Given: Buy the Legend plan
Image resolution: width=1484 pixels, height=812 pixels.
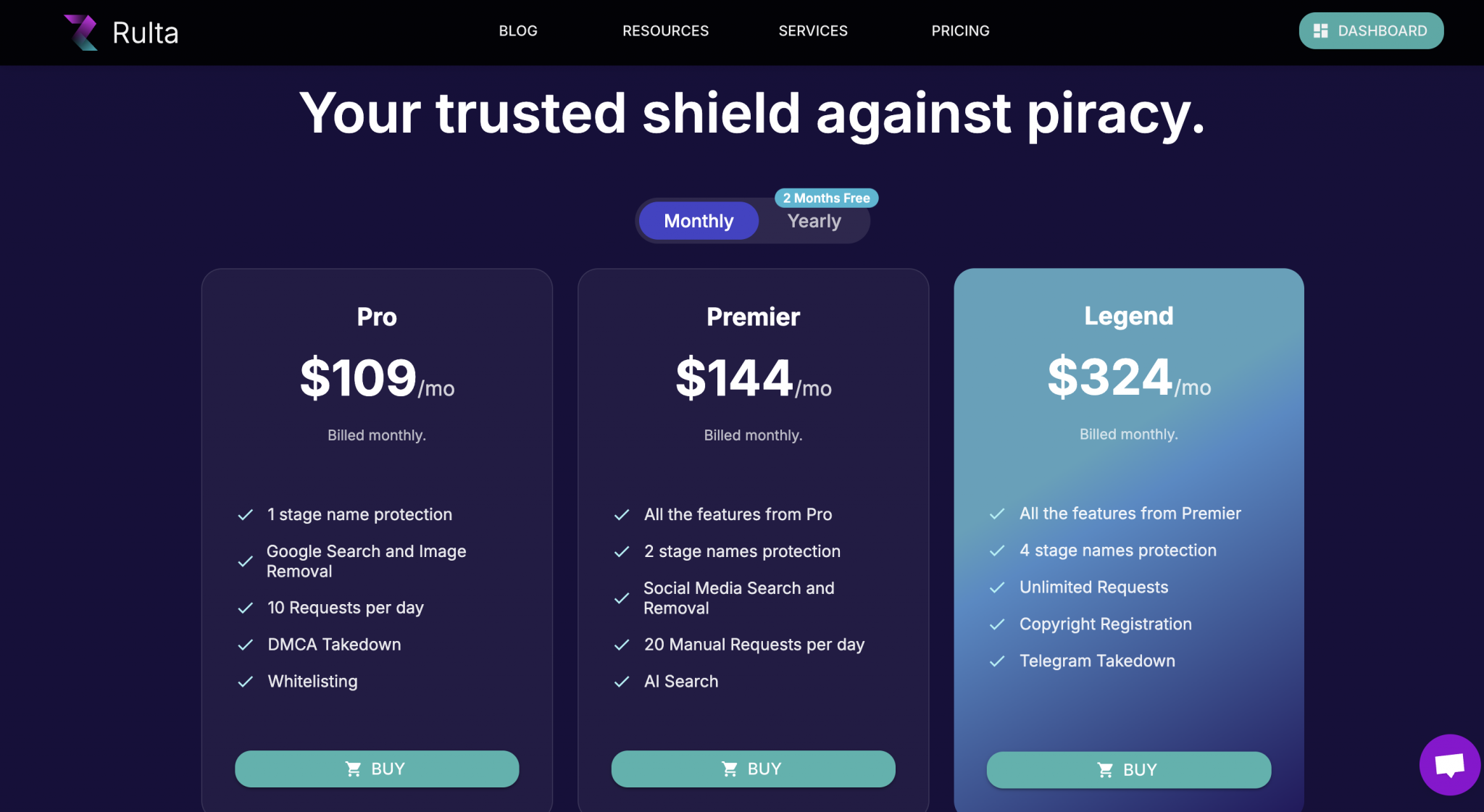Looking at the screenshot, I should [1128, 770].
